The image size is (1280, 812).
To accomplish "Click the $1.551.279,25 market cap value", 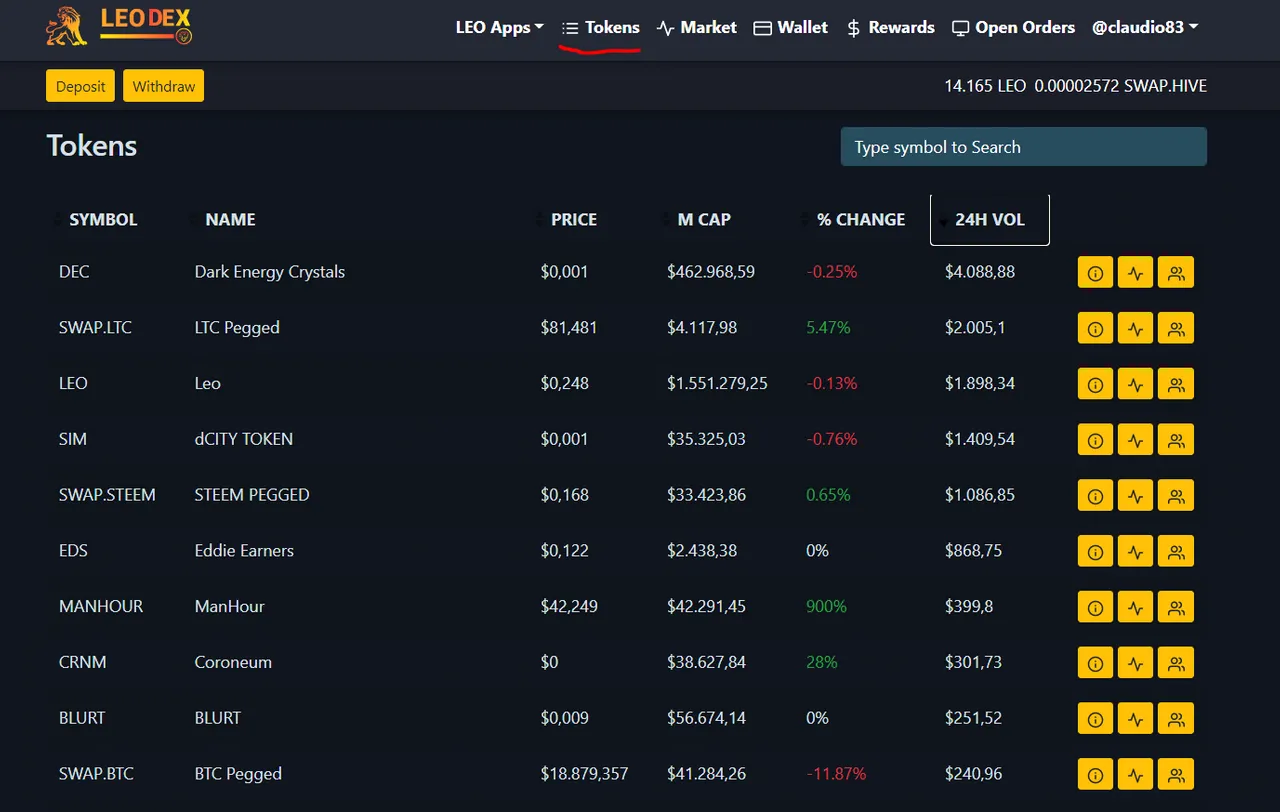I will pos(717,384).
